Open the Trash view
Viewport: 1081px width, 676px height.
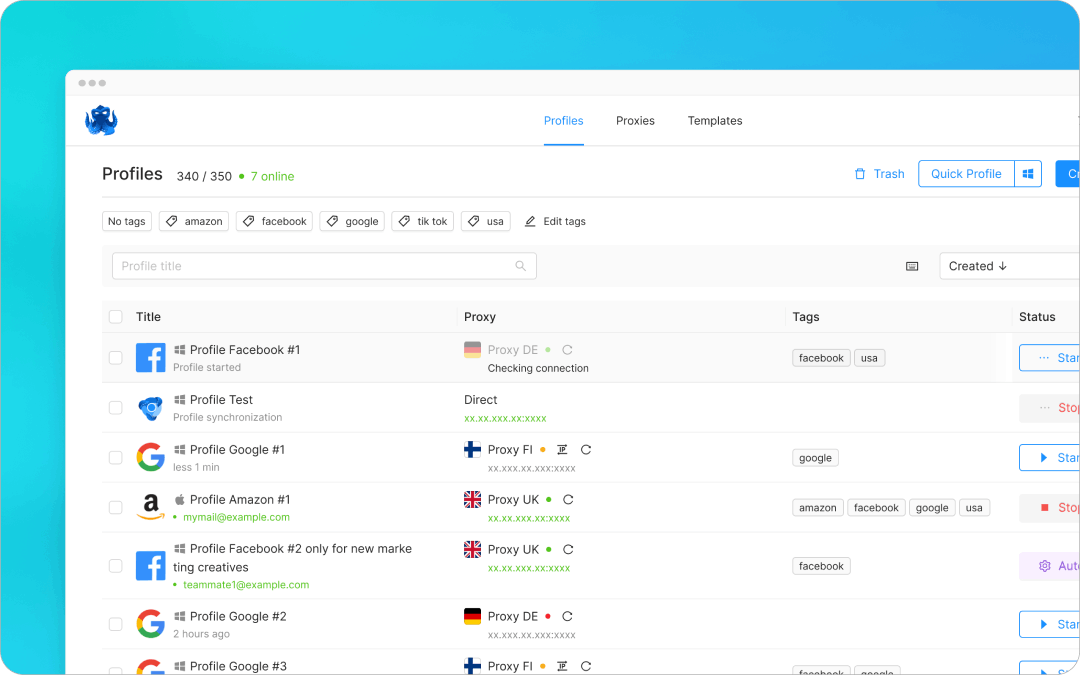[x=879, y=173]
